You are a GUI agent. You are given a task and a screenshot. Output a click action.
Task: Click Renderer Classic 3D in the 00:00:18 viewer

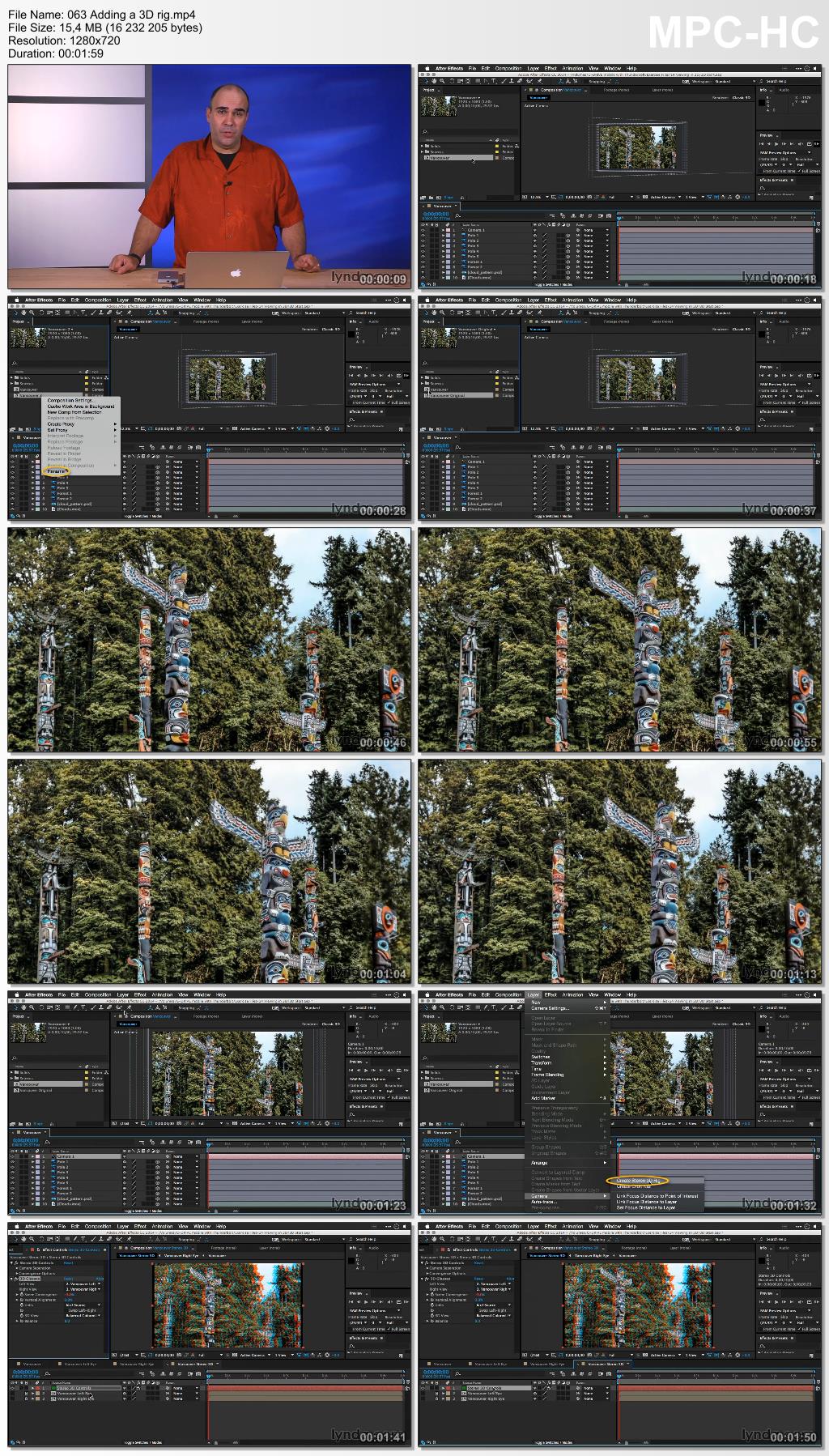[732, 98]
